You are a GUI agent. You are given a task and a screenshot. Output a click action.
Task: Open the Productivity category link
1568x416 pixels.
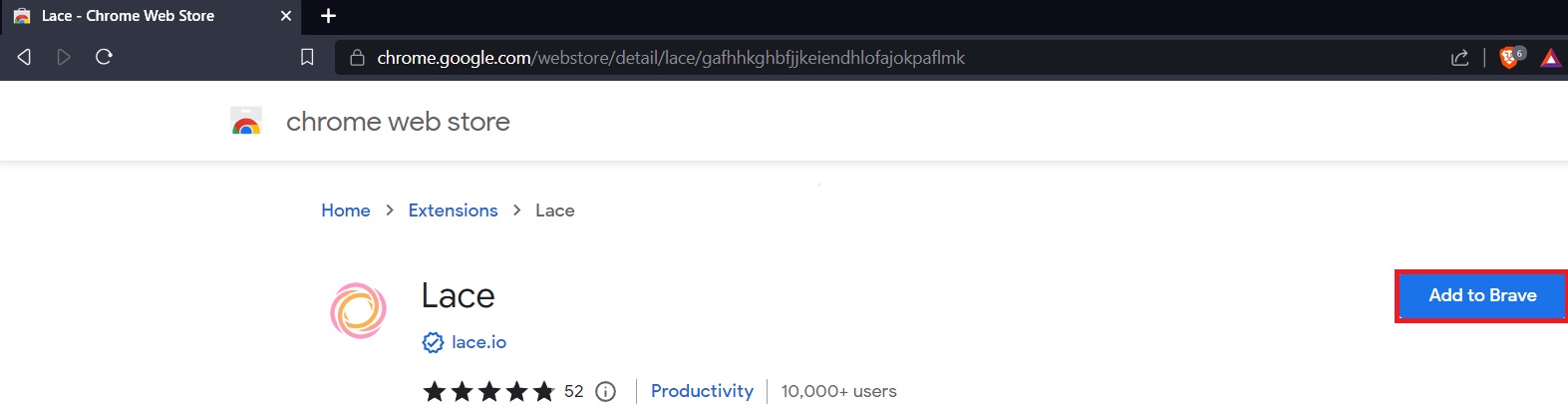pos(702,391)
